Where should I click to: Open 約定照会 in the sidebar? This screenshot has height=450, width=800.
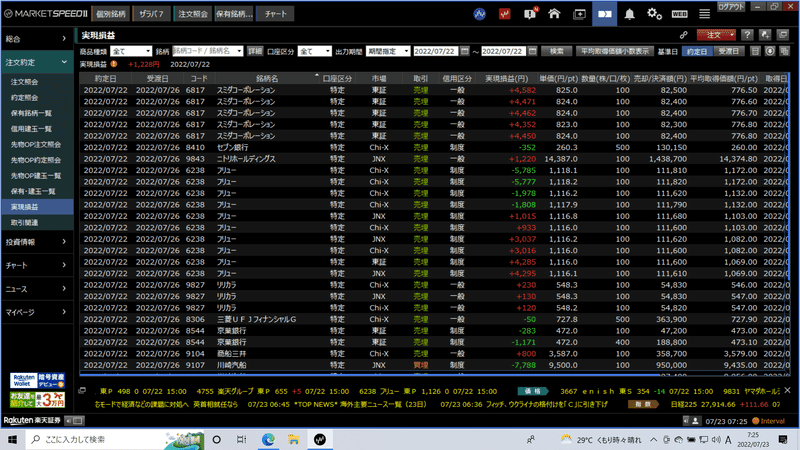pos(37,97)
